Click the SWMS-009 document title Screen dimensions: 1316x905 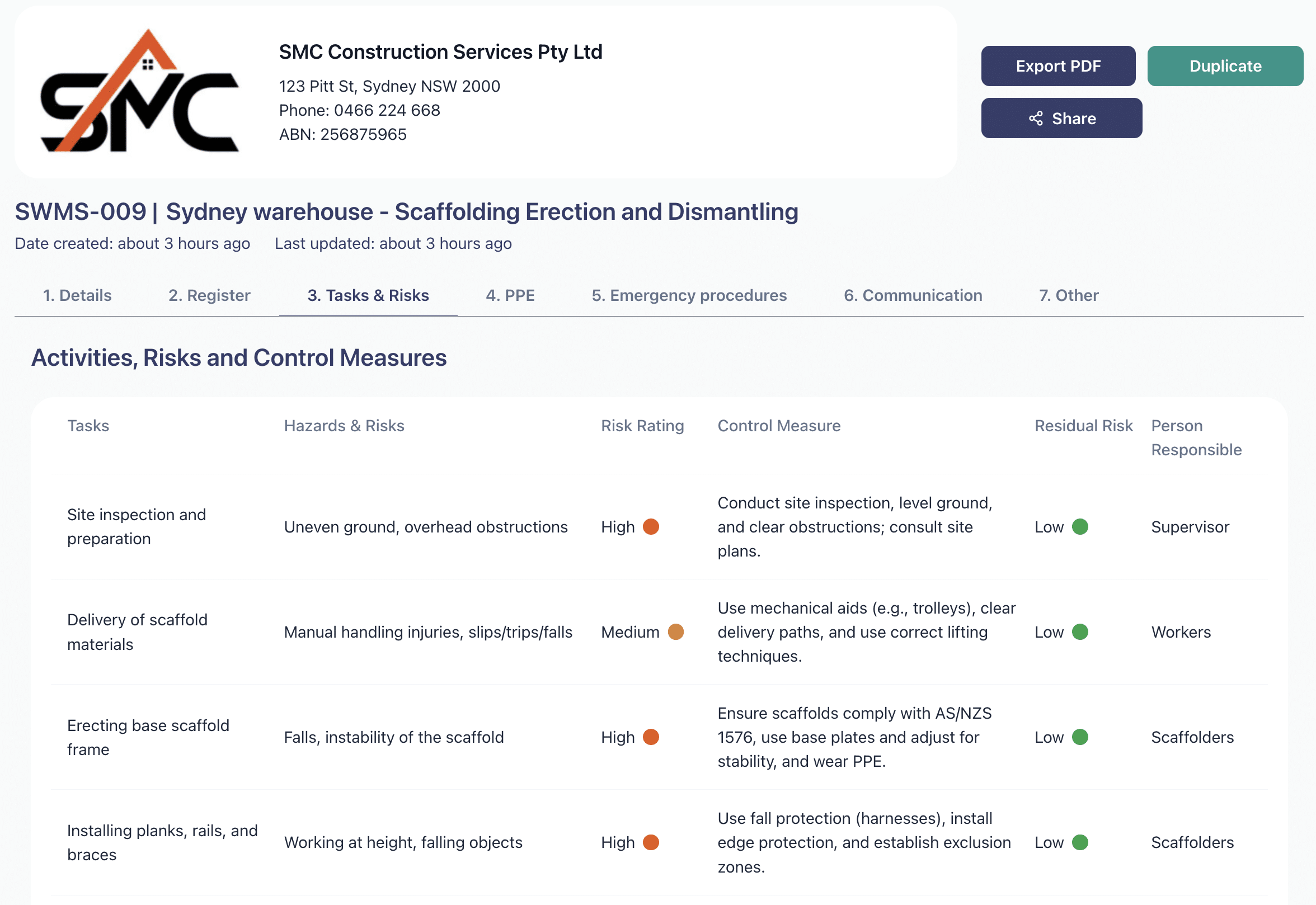pos(406,211)
